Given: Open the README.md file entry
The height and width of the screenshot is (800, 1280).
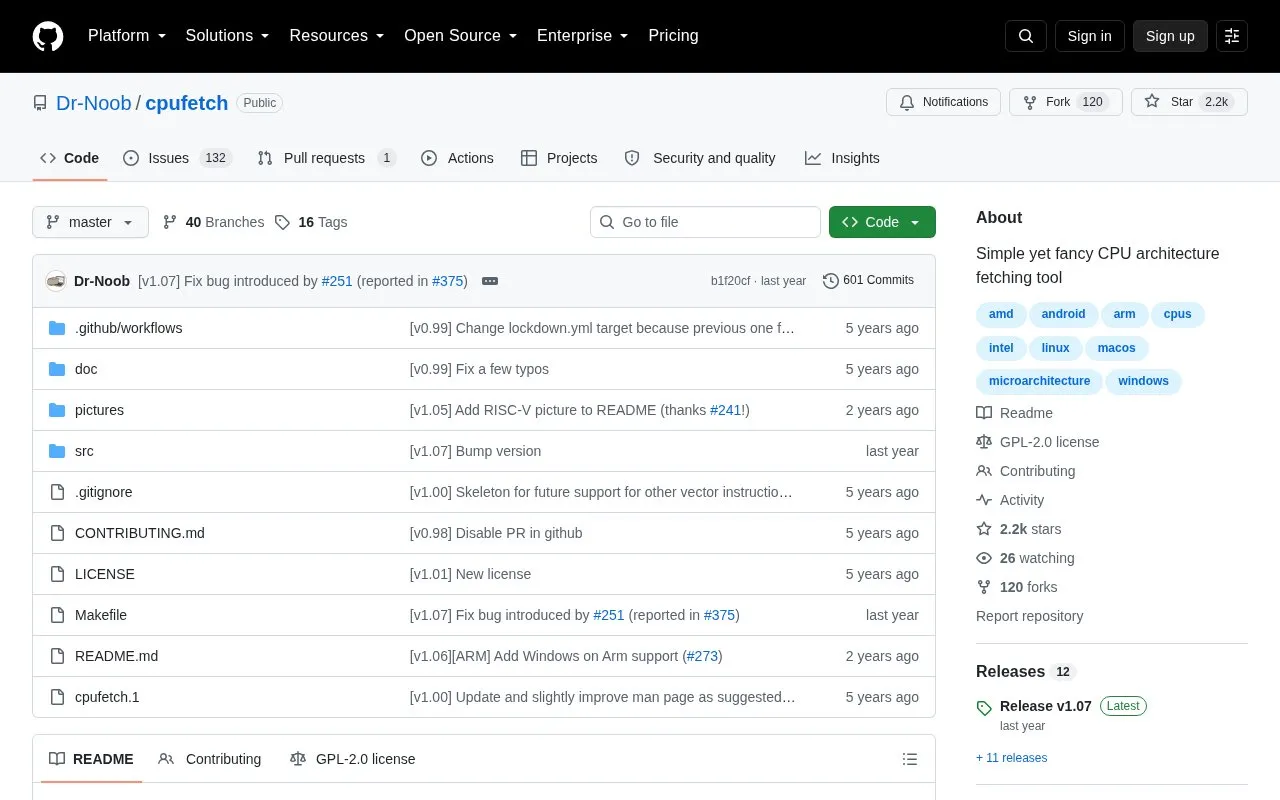Looking at the screenshot, I should [116, 656].
